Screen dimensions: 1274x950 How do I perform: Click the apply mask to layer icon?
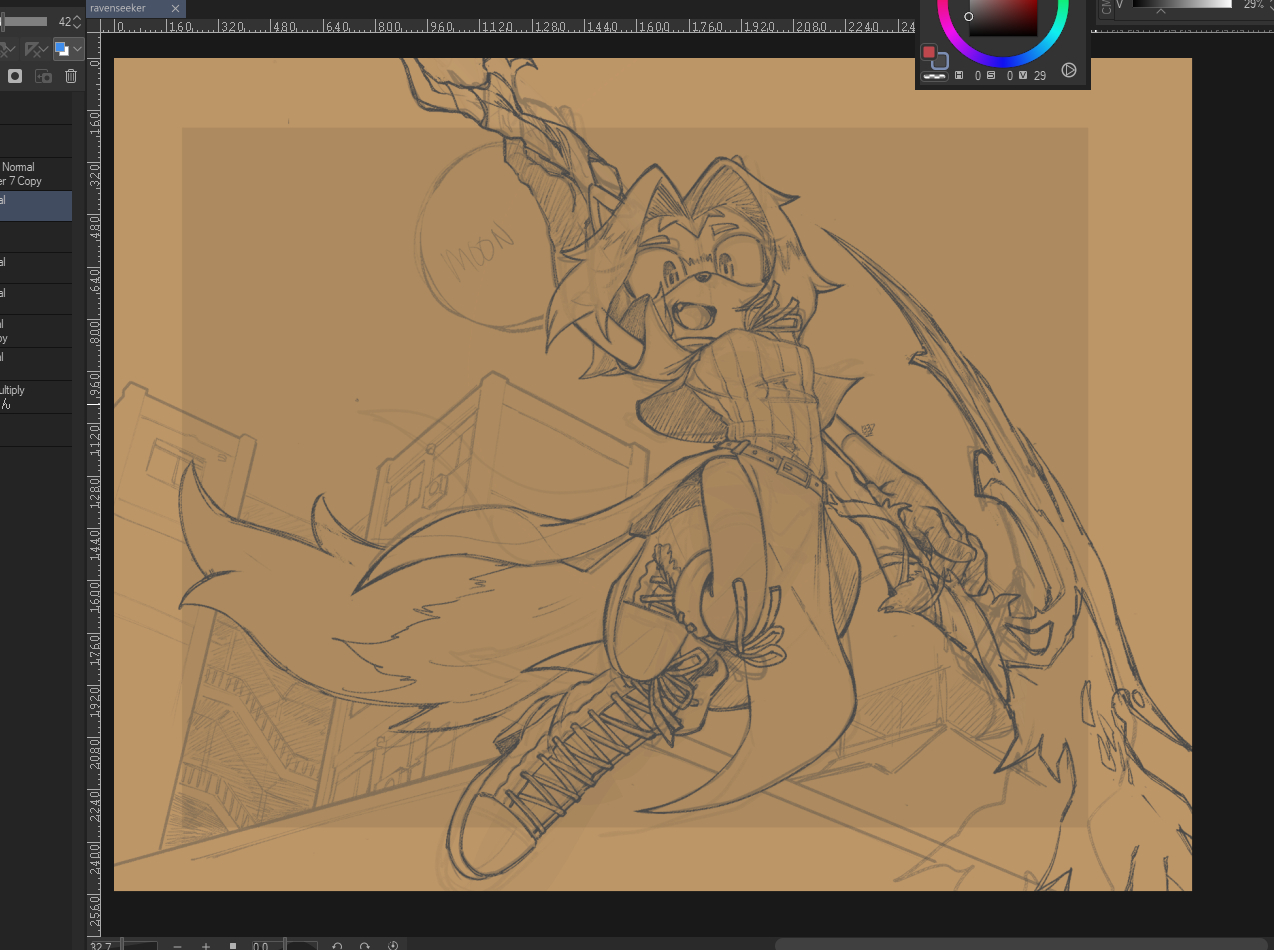click(x=43, y=76)
